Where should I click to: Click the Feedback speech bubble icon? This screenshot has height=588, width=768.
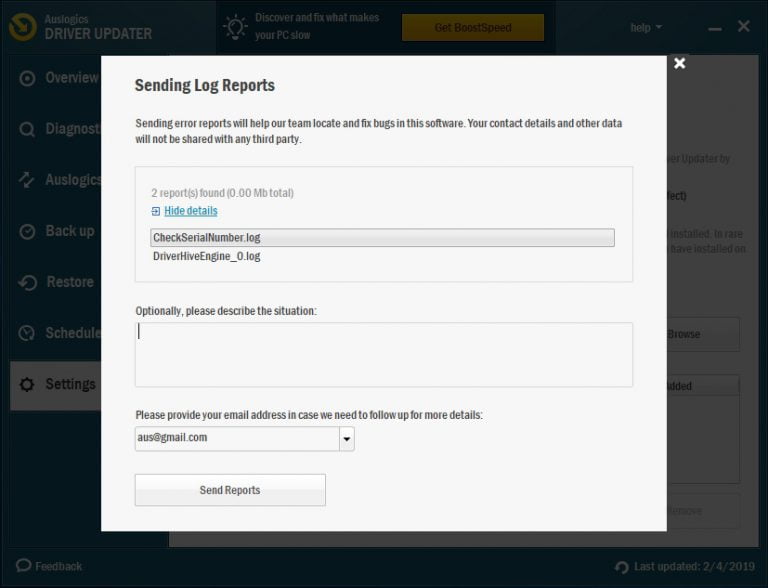coord(23,566)
